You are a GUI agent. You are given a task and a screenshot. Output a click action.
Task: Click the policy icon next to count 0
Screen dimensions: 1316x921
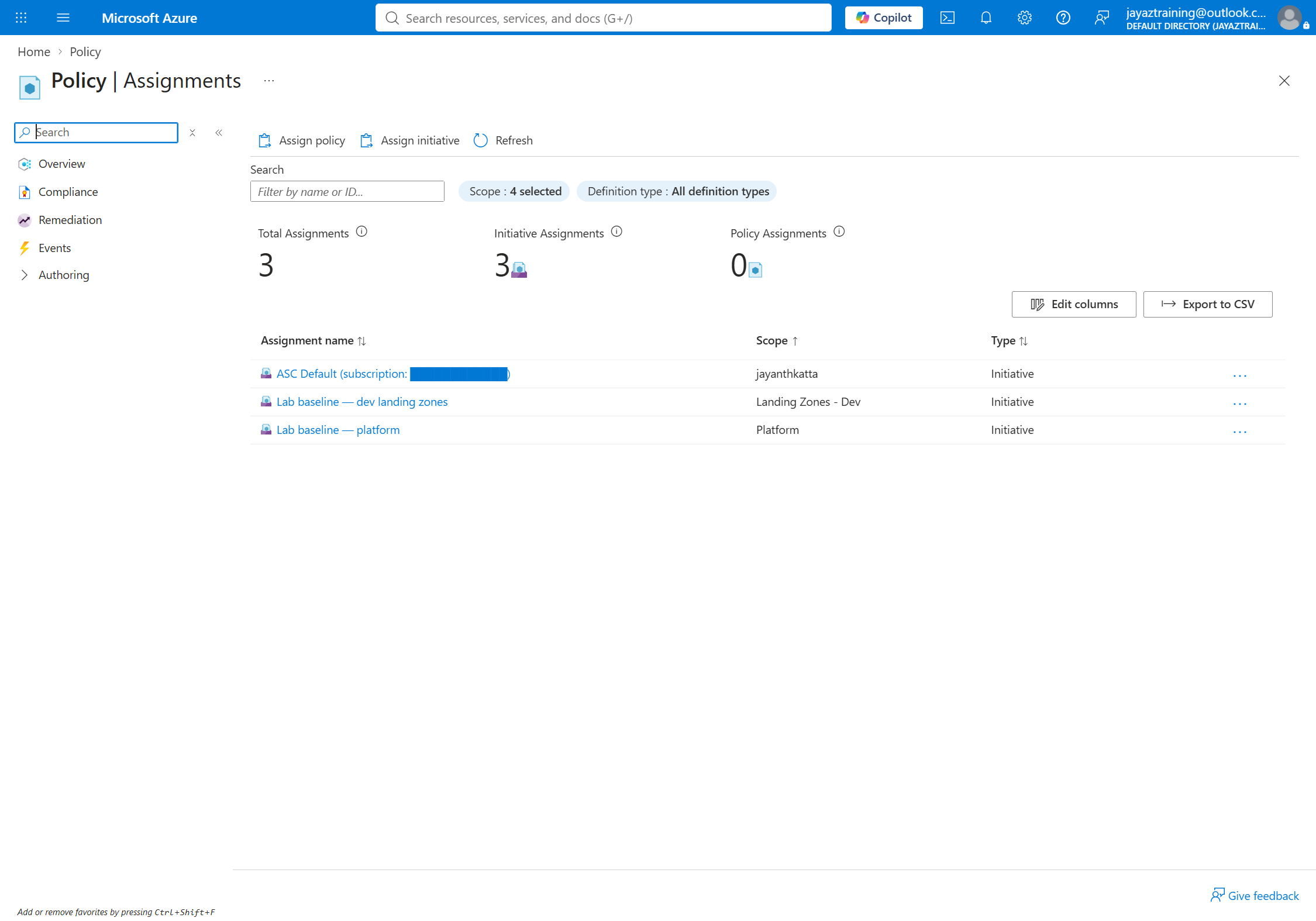click(756, 270)
